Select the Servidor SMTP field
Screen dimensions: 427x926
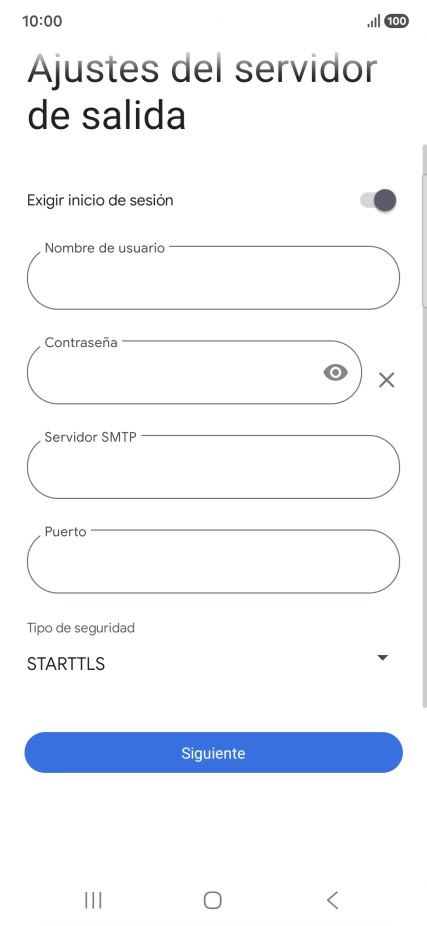point(213,467)
